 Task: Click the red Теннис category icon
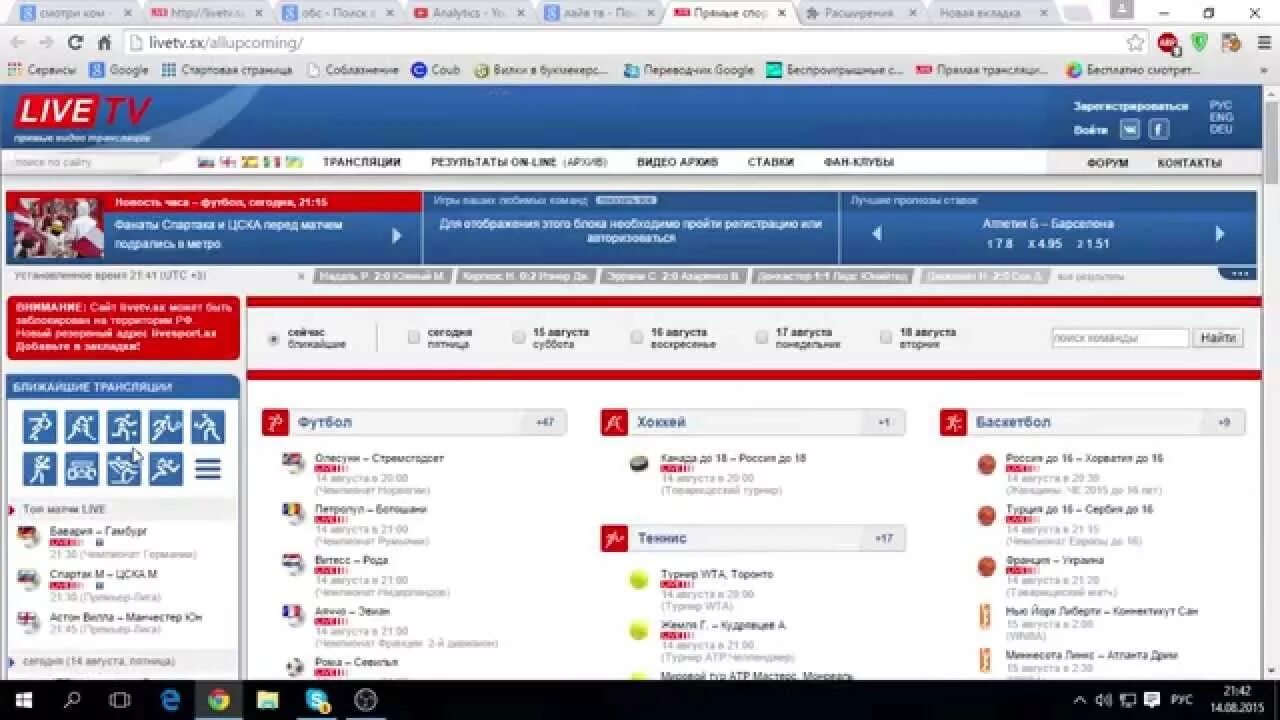(614, 538)
